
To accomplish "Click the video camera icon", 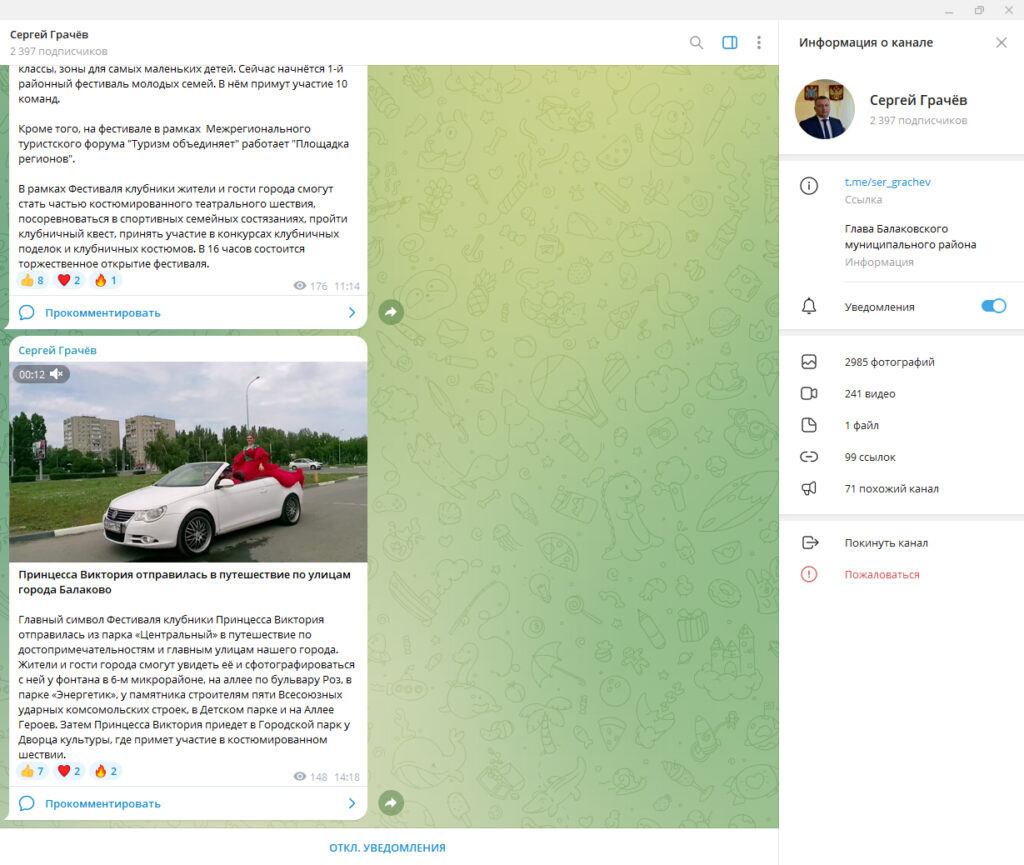I will pyautogui.click(x=808, y=393).
